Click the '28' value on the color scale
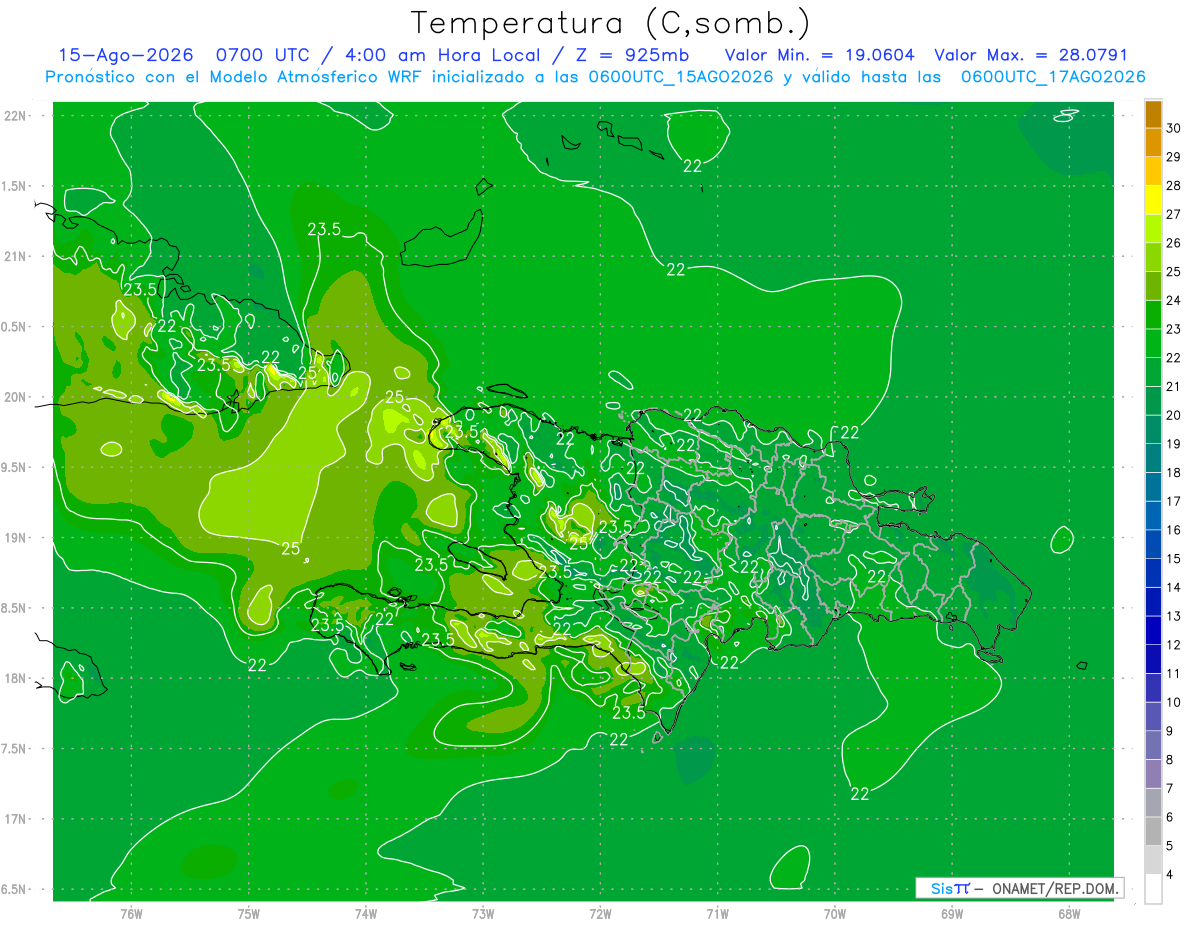 pyautogui.click(x=1174, y=185)
